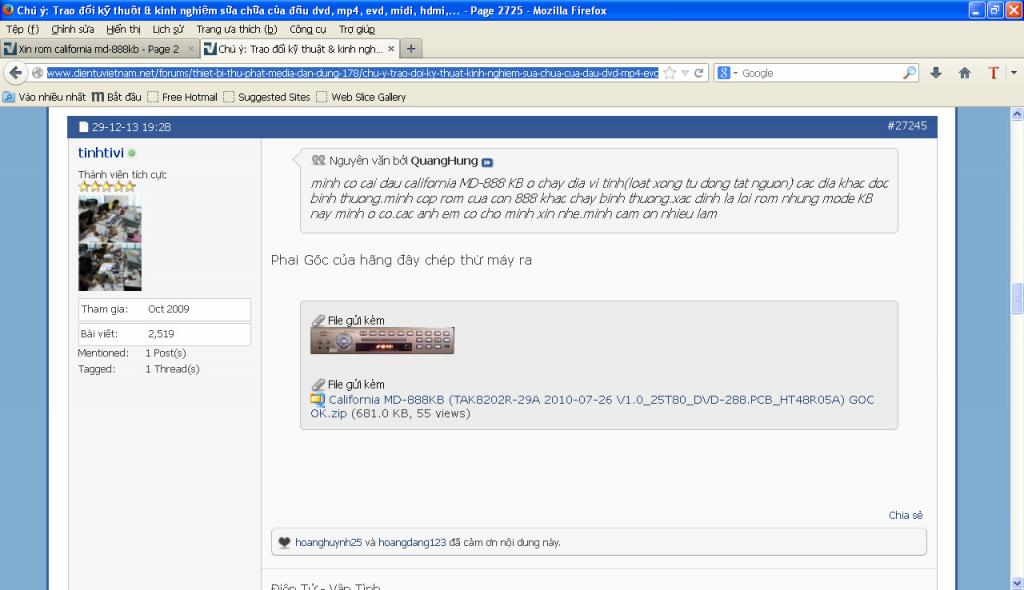Download California MD-888KB zip attachment
Image resolution: width=1024 pixels, height=590 pixels.
tap(592, 406)
